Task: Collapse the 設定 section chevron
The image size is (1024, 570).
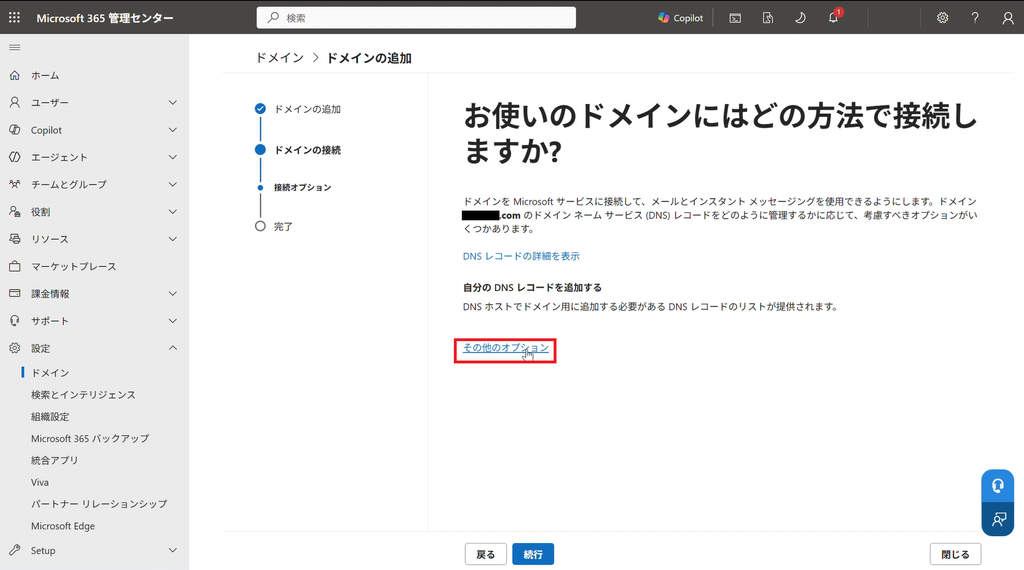Action: click(172, 348)
